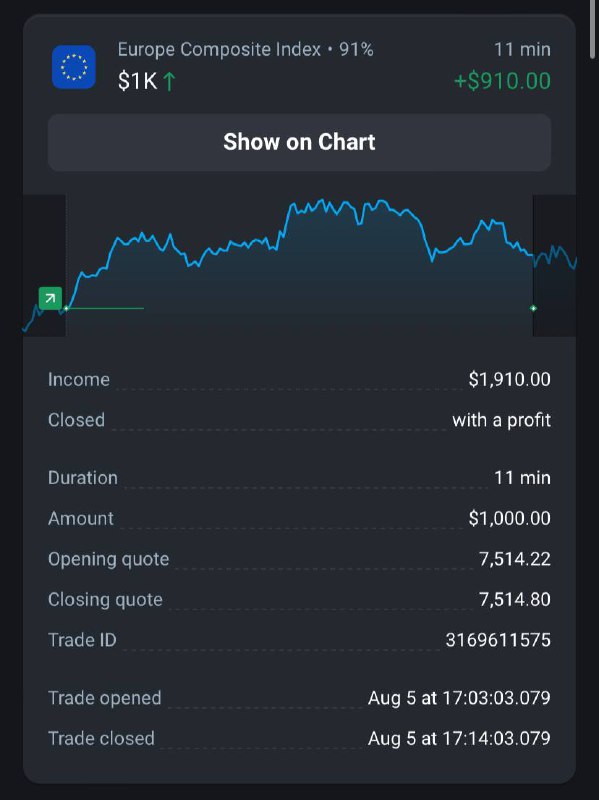Click the Trade opened timestamp

pyautogui.click(x=459, y=698)
